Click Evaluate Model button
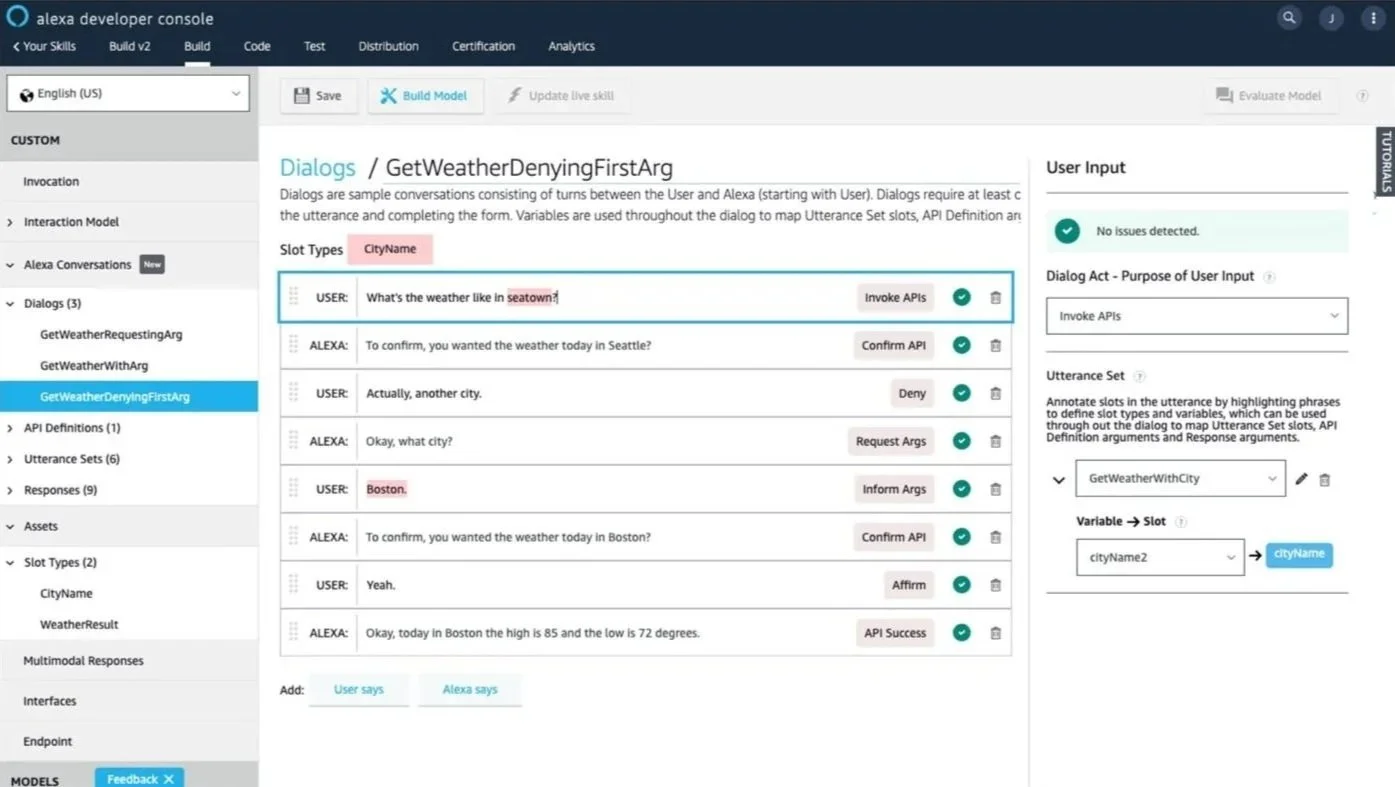 1269,96
